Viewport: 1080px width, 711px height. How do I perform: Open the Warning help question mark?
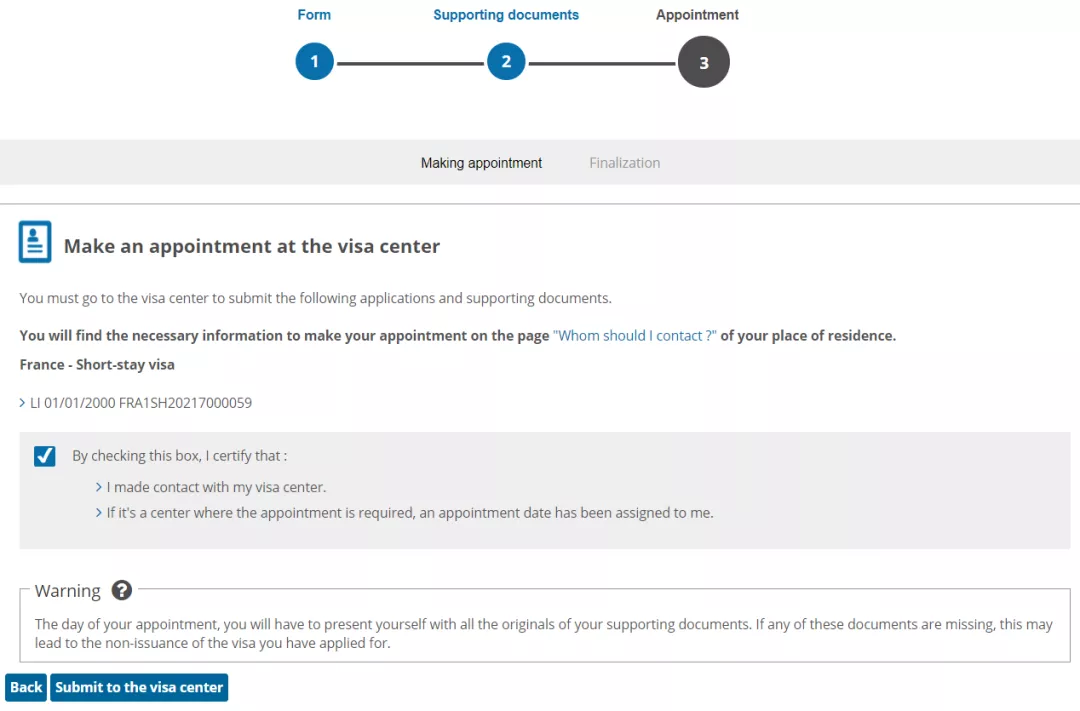[122, 590]
